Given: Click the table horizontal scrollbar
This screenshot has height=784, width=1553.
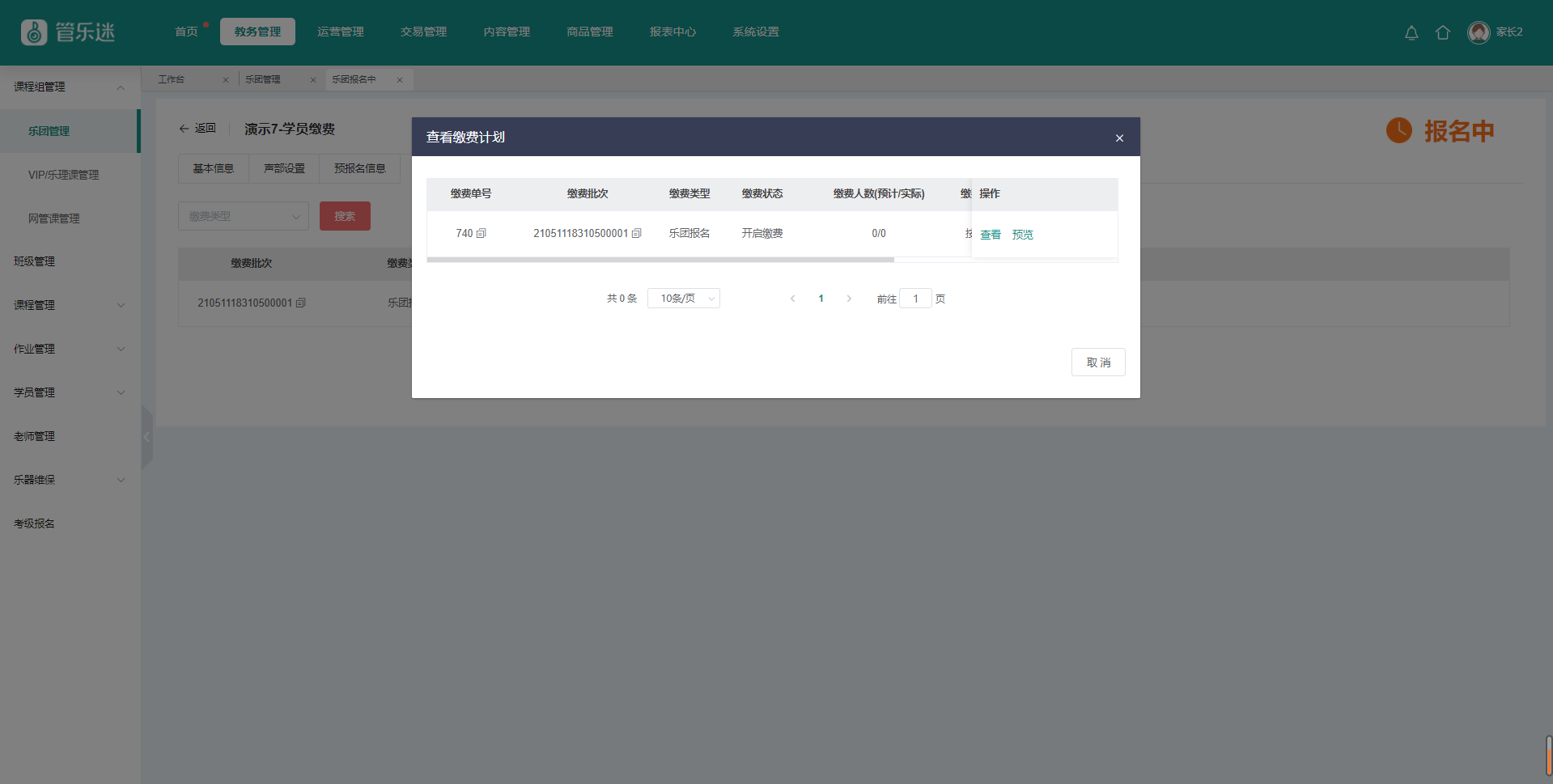Looking at the screenshot, I should (660, 260).
